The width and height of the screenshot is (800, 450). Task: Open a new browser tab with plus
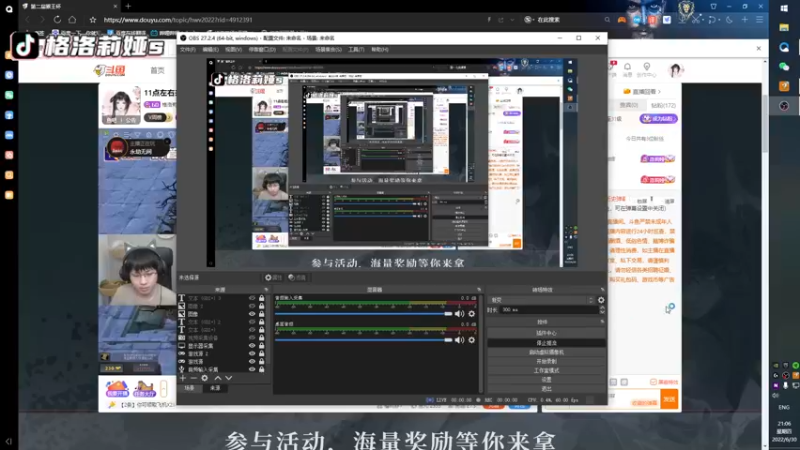coord(128,6)
